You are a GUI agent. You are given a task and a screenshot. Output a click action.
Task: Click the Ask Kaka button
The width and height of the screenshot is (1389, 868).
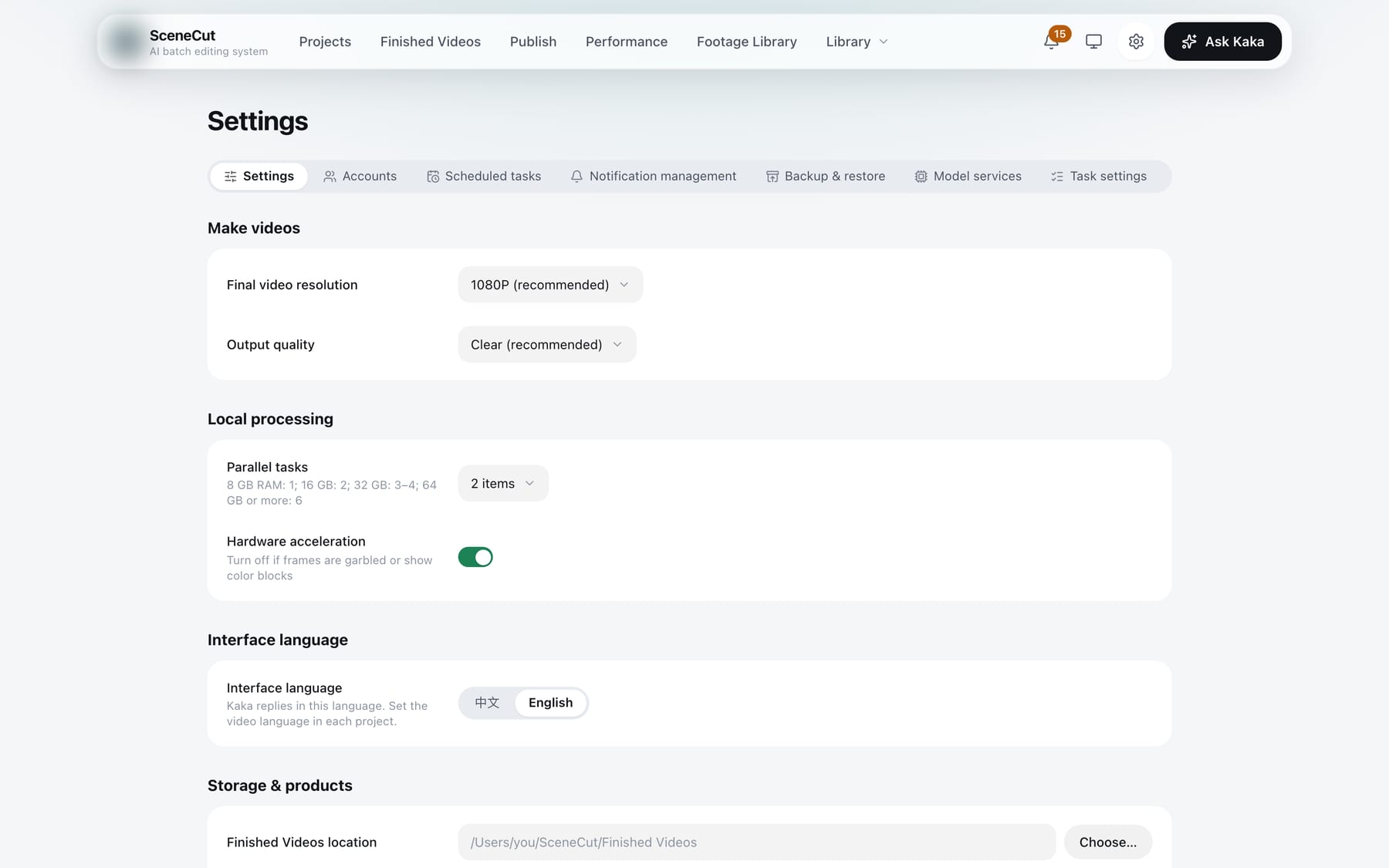click(x=1223, y=42)
